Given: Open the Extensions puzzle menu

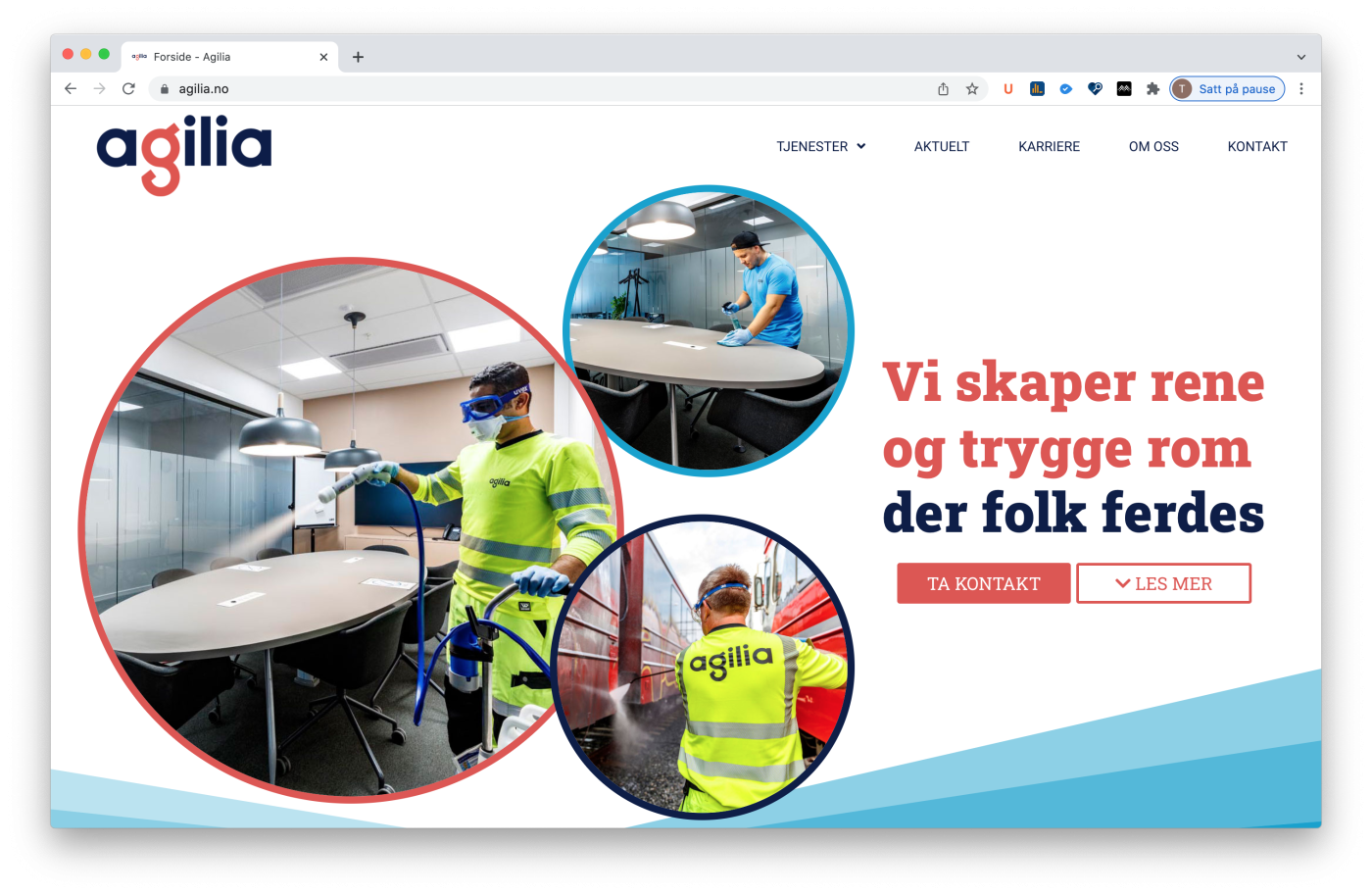Looking at the screenshot, I should coord(1153,88).
